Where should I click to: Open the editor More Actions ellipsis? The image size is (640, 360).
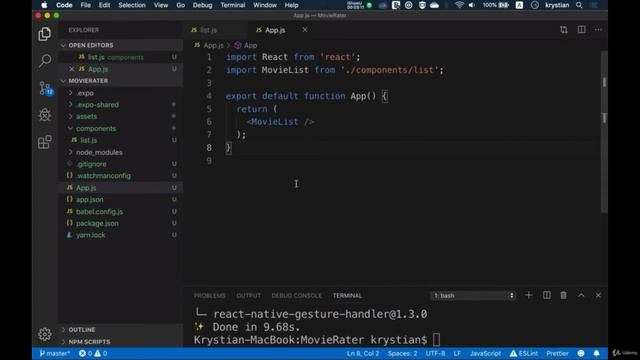pos(598,30)
